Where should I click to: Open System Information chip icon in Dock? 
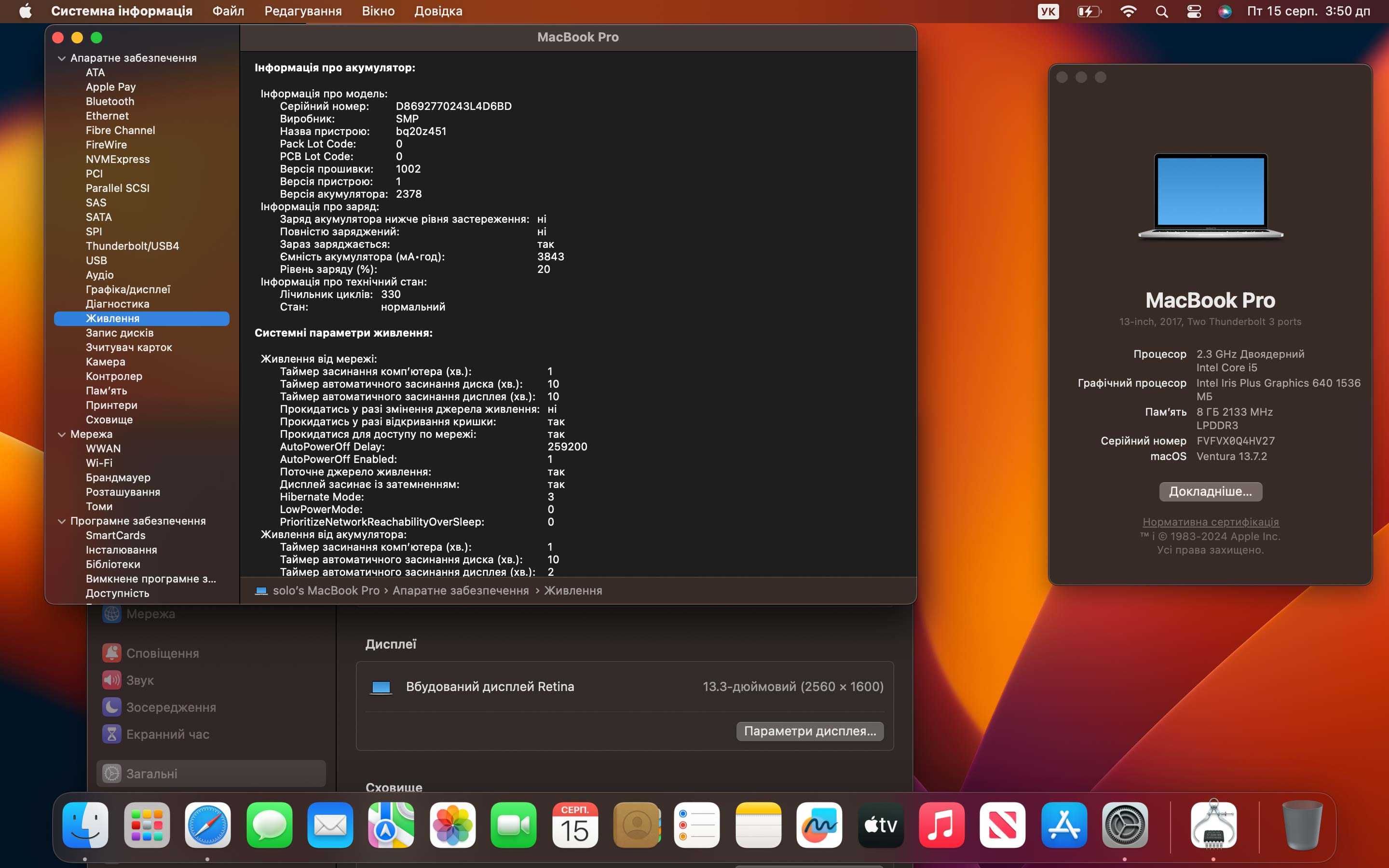coord(1213,825)
